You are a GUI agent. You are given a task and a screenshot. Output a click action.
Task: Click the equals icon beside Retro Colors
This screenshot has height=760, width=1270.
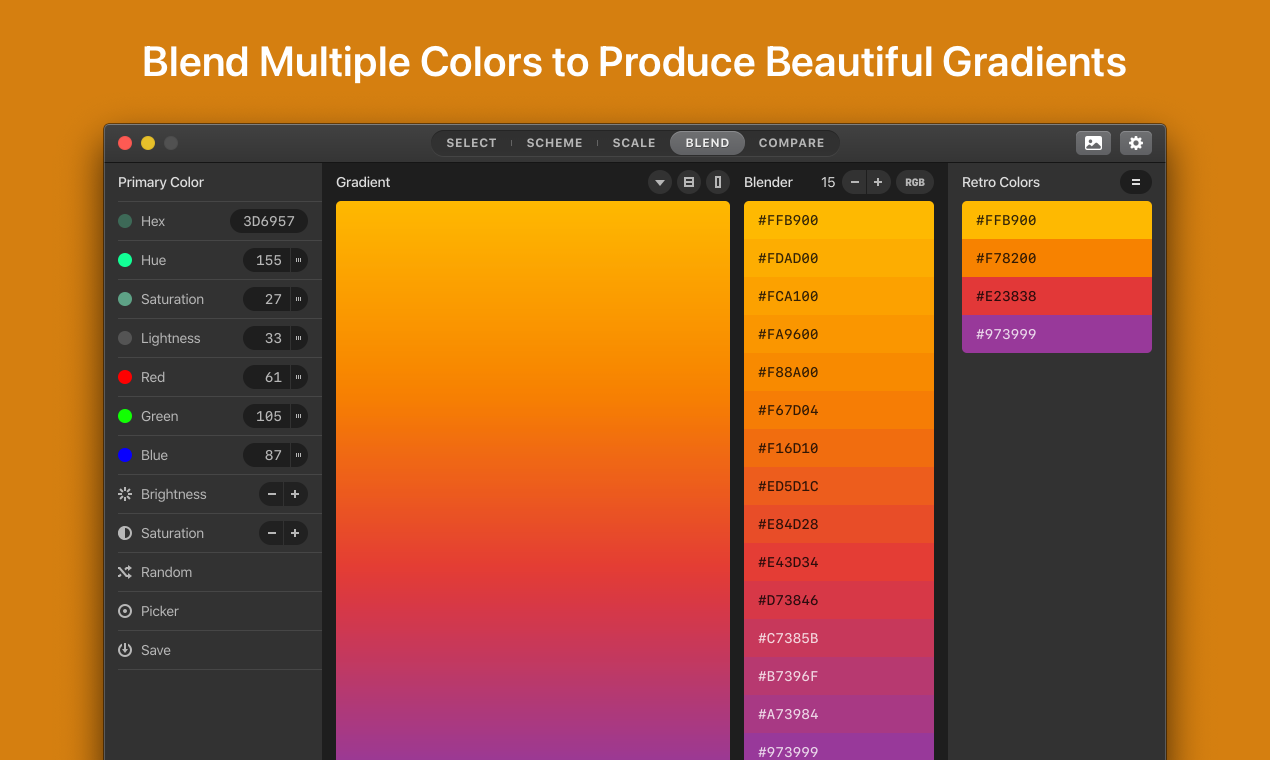tap(1136, 182)
